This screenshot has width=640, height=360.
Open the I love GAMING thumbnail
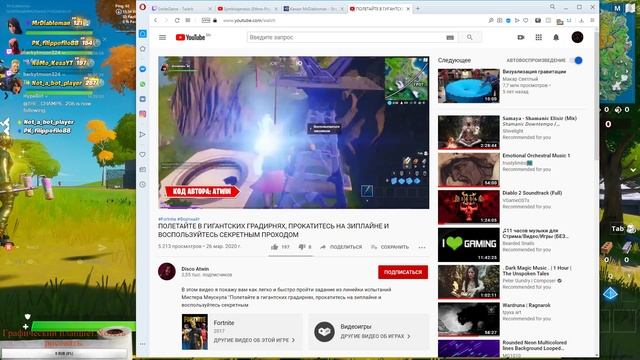pos(469,244)
